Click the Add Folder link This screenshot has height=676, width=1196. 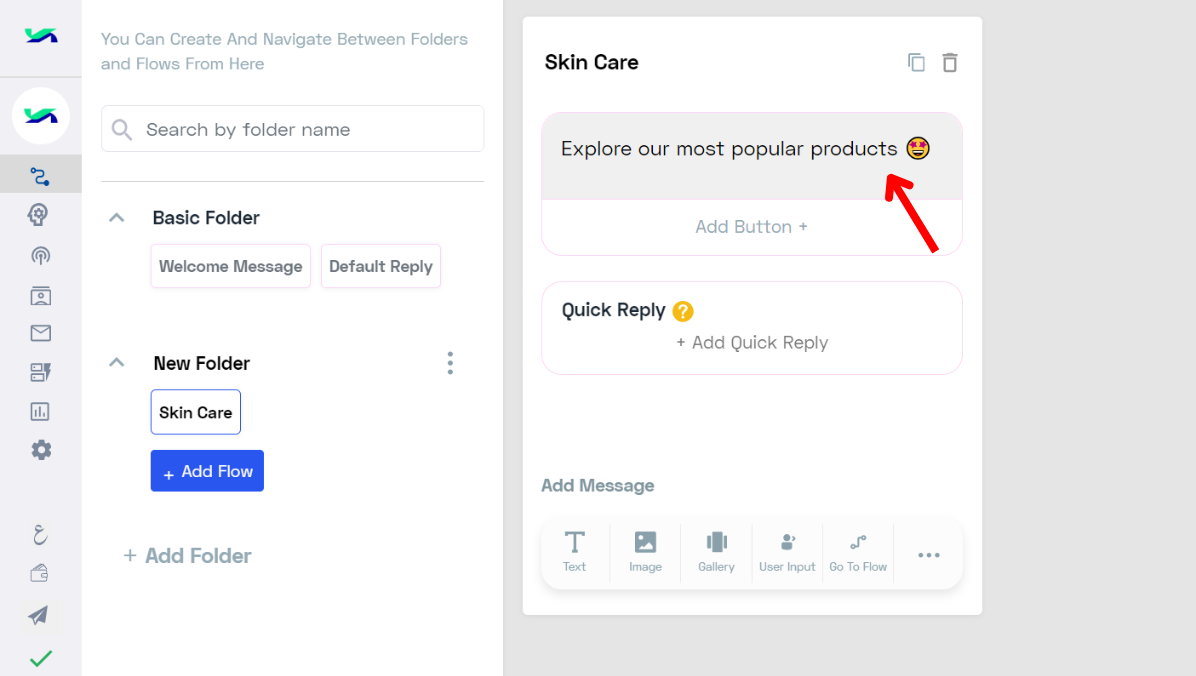coord(188,555)
